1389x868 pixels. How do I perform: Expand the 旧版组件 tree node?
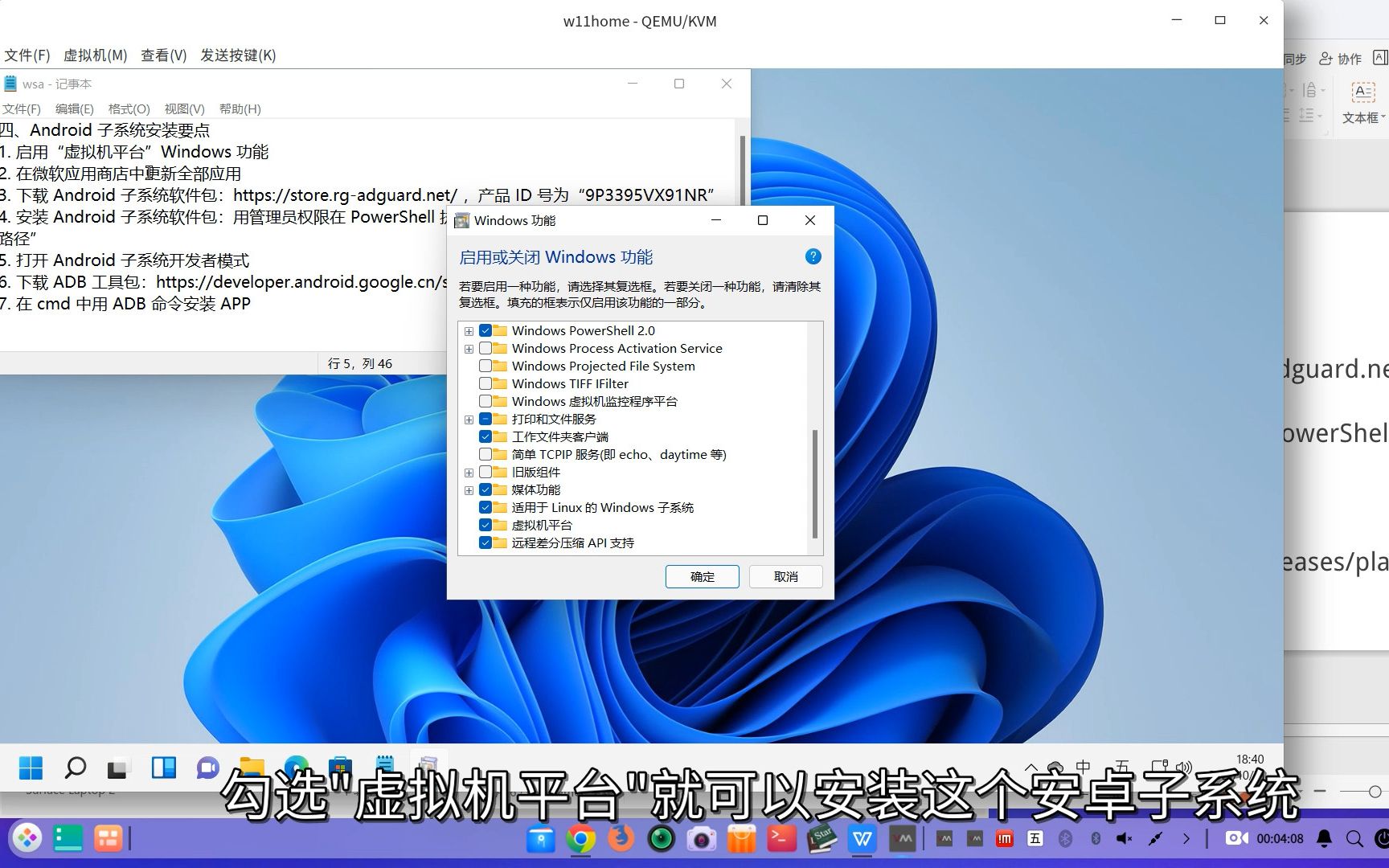(x=469, y=472)
